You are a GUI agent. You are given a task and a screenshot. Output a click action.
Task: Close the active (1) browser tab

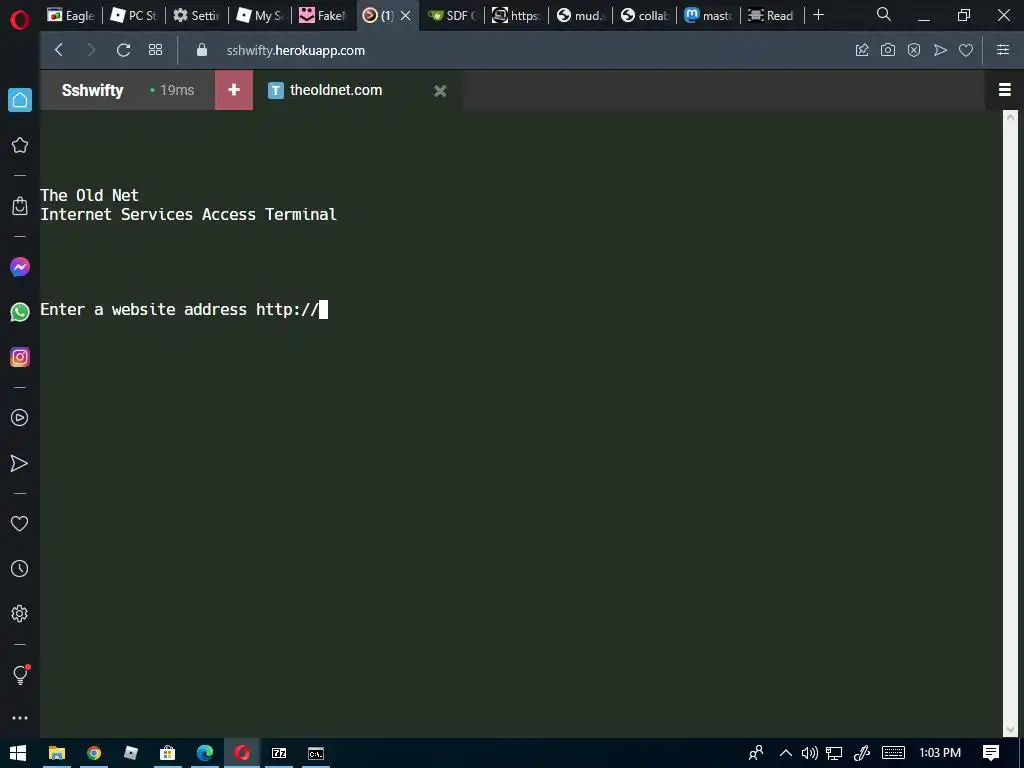pyautogui.click(x=406, y=15)
